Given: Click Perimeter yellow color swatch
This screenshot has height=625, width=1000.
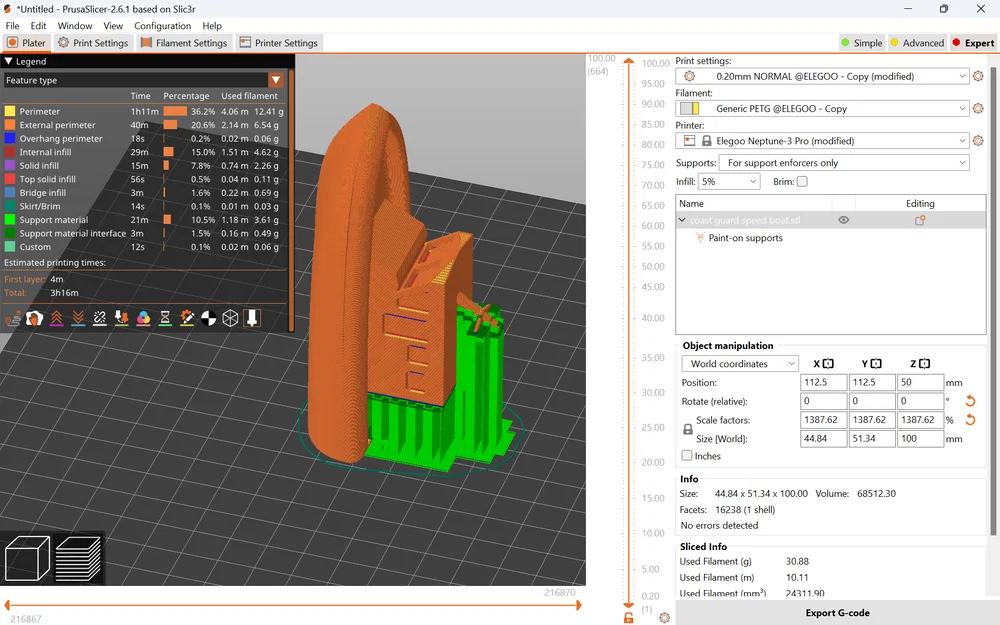Looking at the screenshot, I should (x=10, y=111).
